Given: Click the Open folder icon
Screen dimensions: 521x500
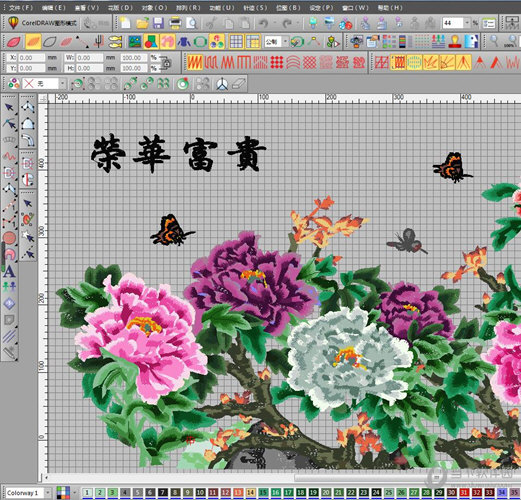Looking at the screenshot, I should click(x=142, y=23).
